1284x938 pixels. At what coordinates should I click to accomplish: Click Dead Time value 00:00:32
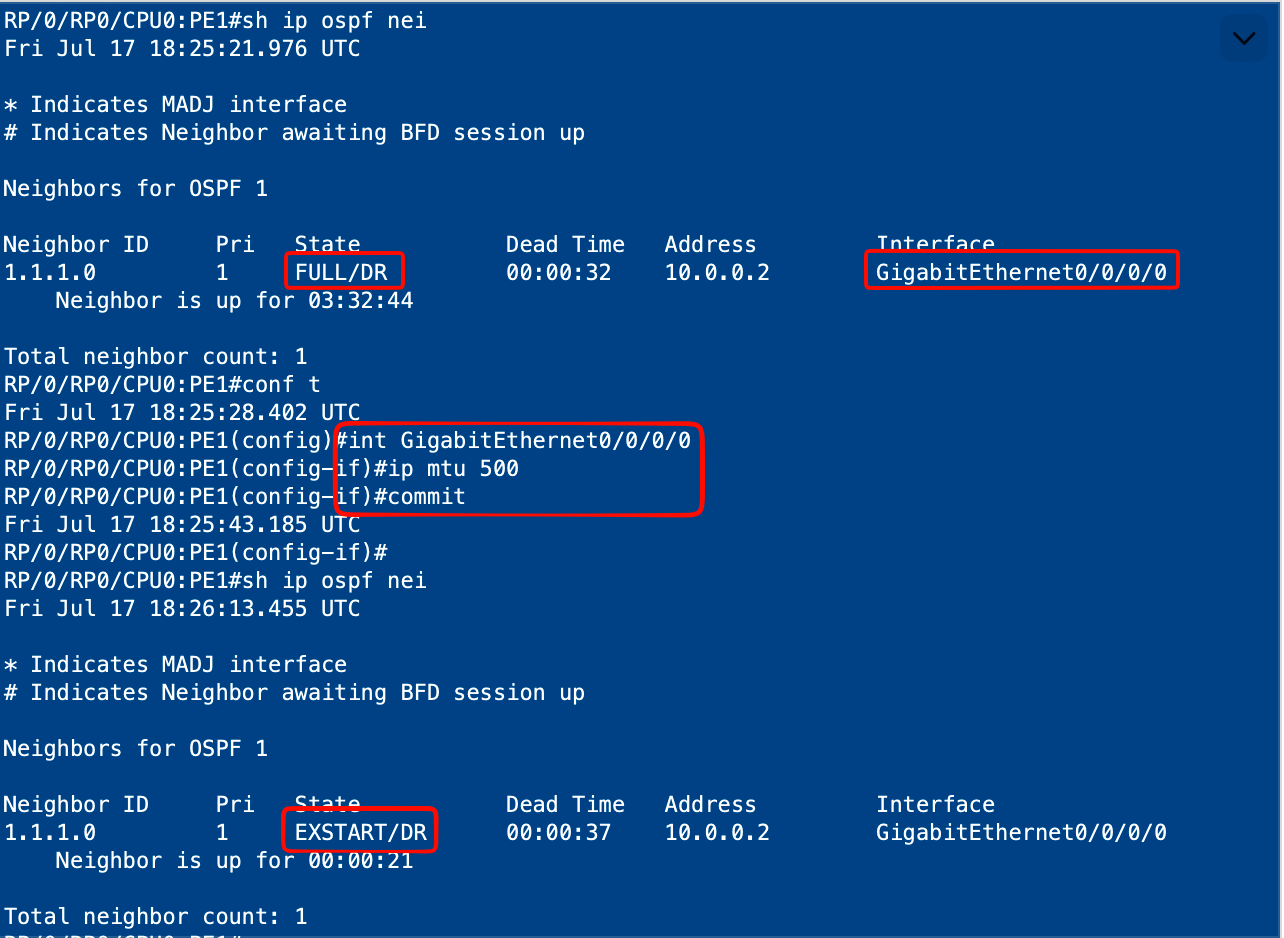[558, 272]
